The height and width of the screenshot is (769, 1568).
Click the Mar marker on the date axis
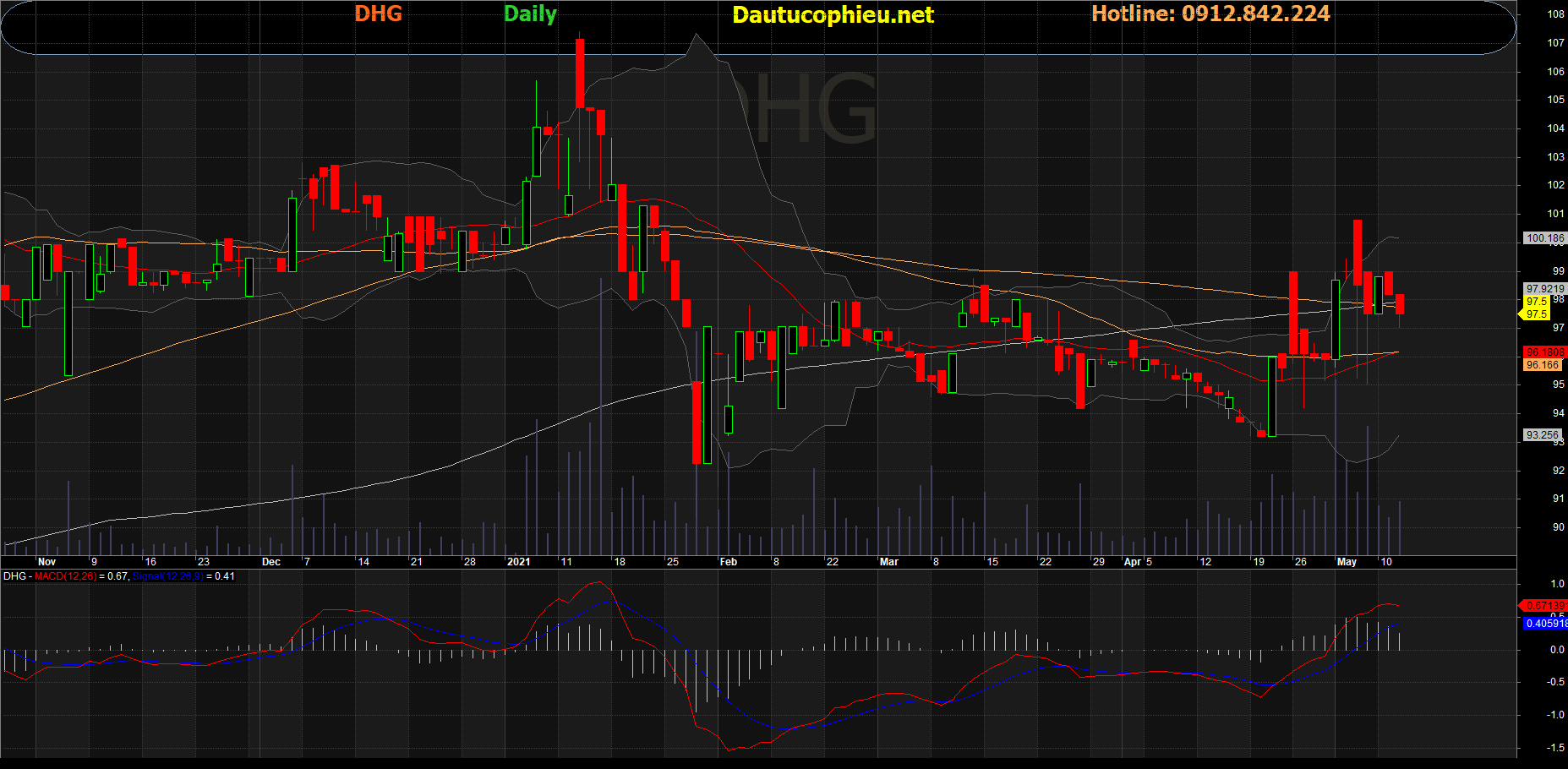click(x=888, y=562)
